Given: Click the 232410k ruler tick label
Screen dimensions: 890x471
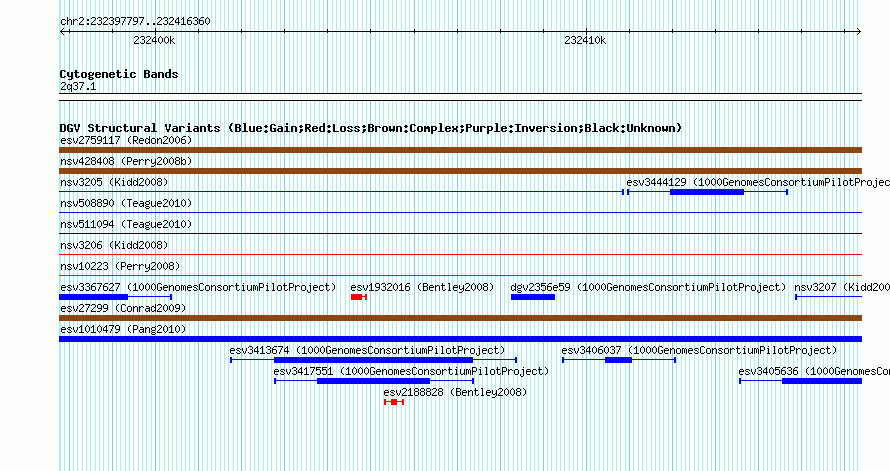Looking at the screenshot, I should [x=585, y=40].
